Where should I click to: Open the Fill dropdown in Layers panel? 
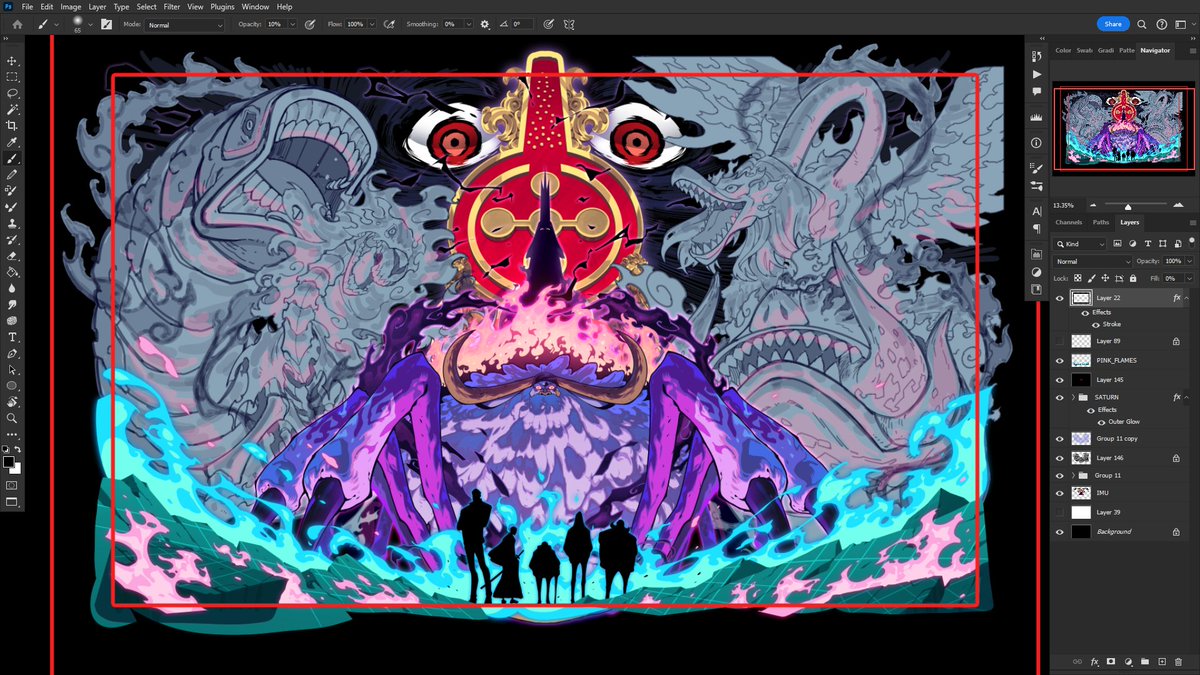1190,278
